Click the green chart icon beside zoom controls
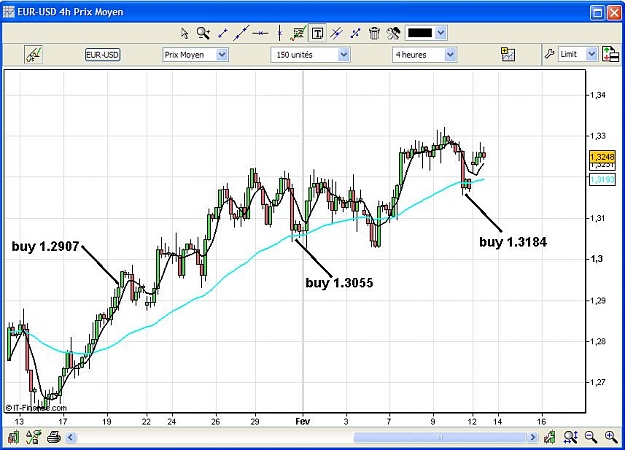 click(x=550, y=437)
